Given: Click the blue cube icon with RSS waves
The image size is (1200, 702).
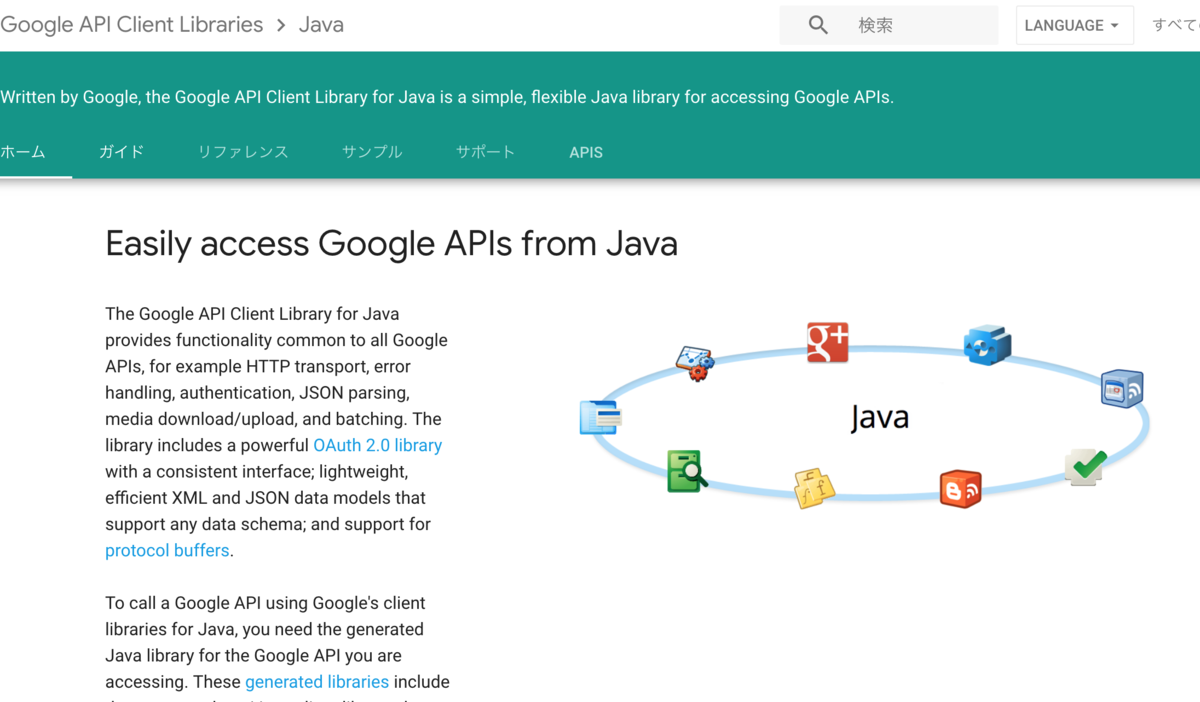Looking at the screenshot, I should click(1121, 389).
